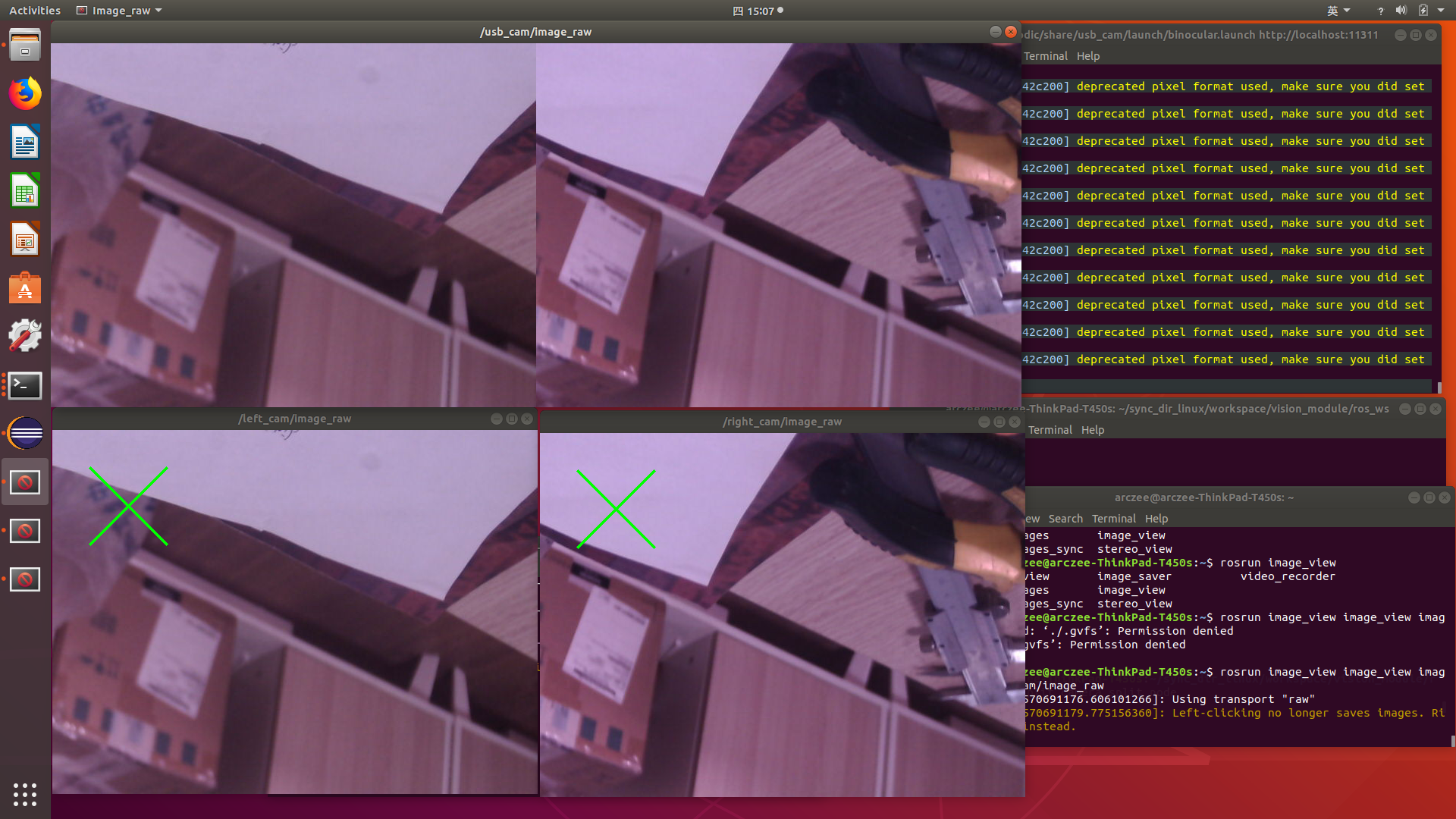Viewport: 1456px width, 819px height.
Task: Close the /usb_cam/image_raw window
Action: tap(1011, 32)
